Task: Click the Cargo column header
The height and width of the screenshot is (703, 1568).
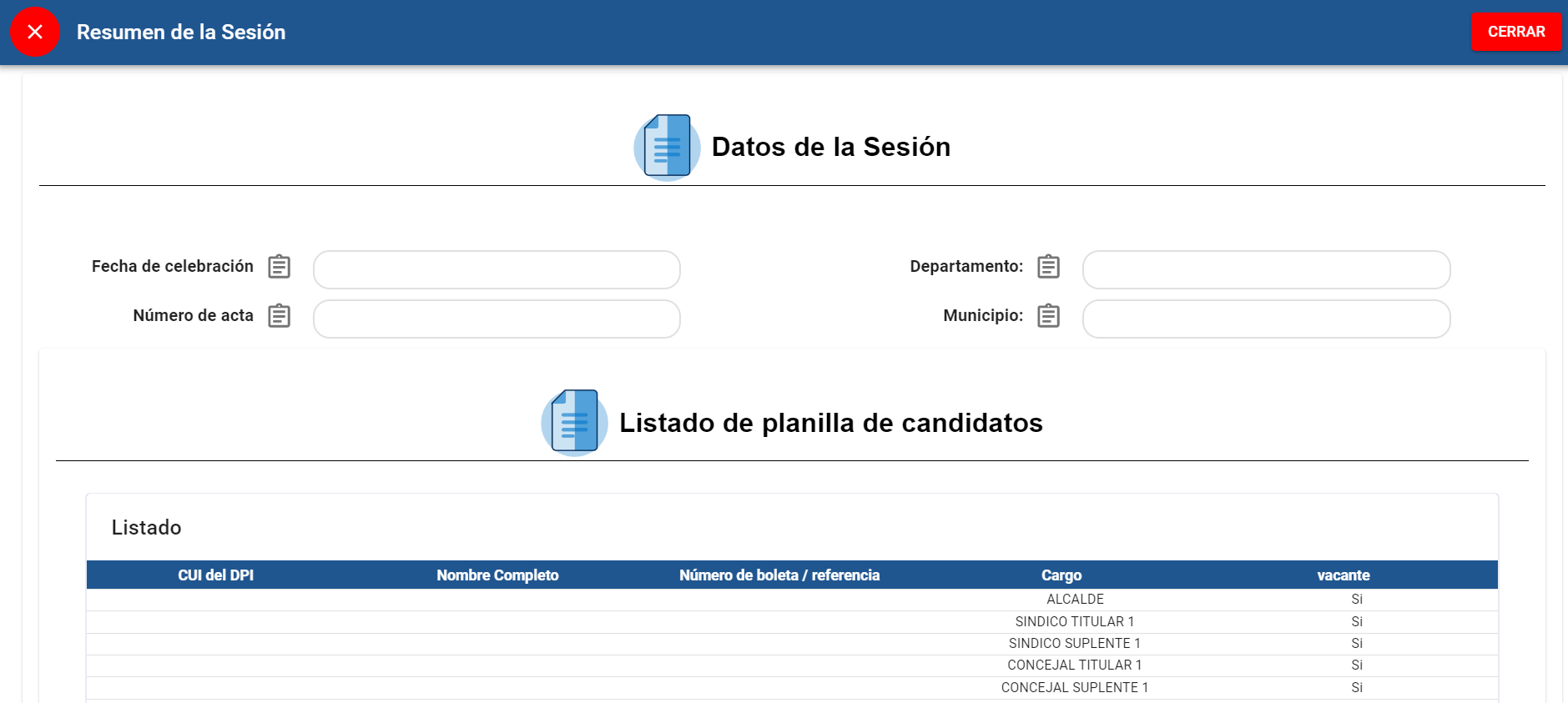Action: (1061, 575)
